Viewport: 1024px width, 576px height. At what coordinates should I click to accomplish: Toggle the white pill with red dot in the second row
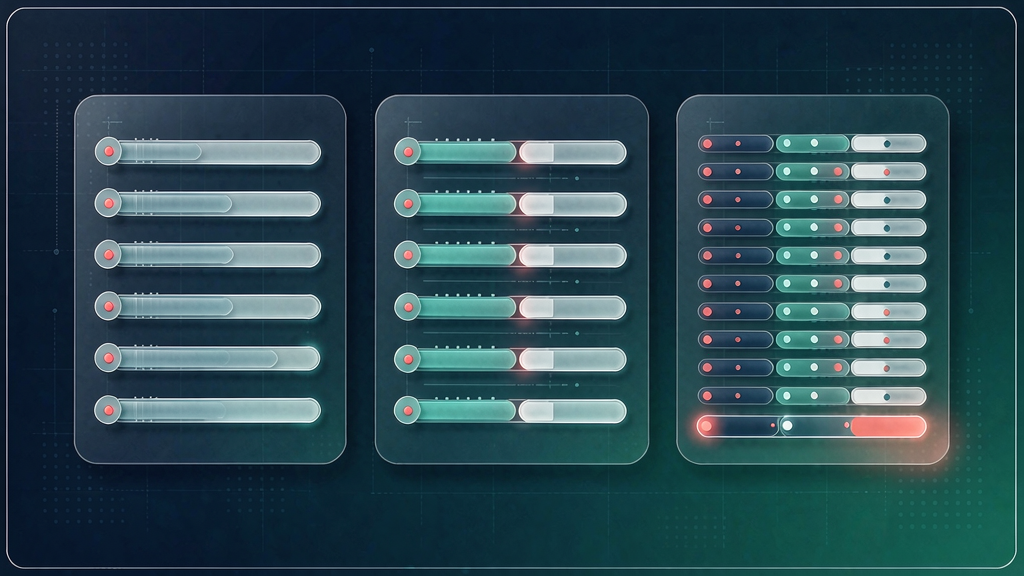[x=888, y=172]
